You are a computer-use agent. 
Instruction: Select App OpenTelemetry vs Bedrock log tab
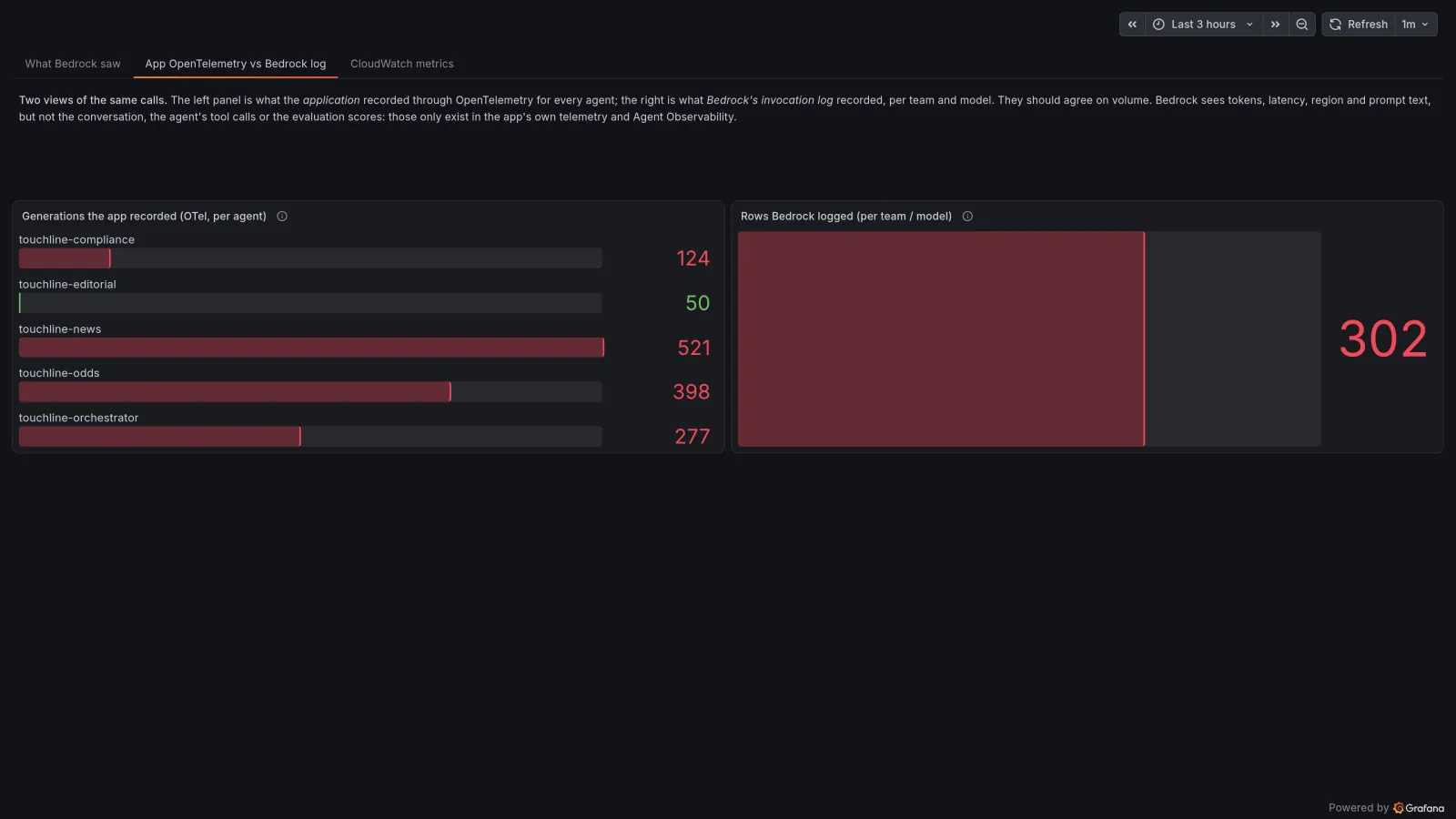point(236,64)
